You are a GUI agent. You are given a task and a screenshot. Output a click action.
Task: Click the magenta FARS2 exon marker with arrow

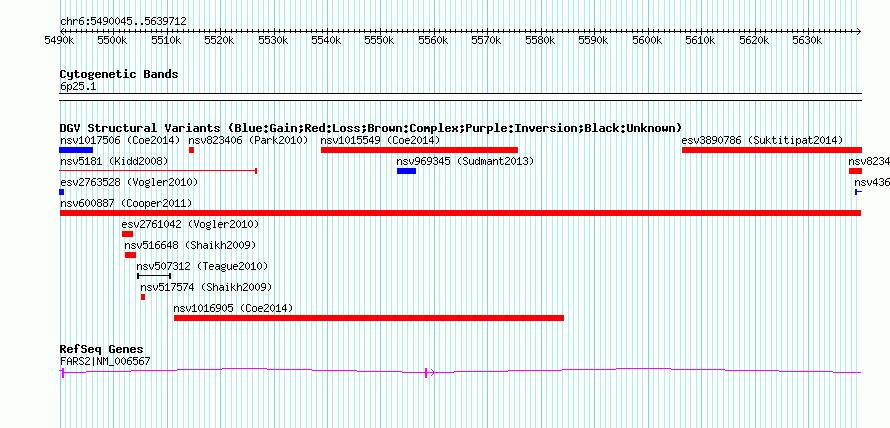[429, 372]
